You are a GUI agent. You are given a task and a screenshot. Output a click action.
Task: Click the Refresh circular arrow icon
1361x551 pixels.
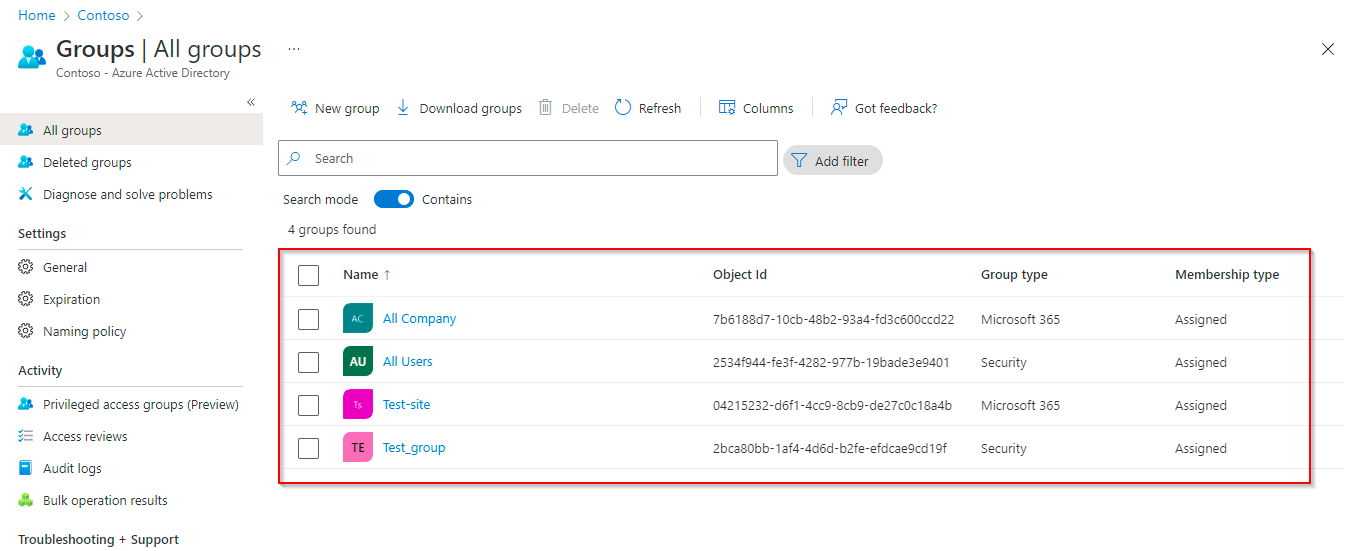623,107
